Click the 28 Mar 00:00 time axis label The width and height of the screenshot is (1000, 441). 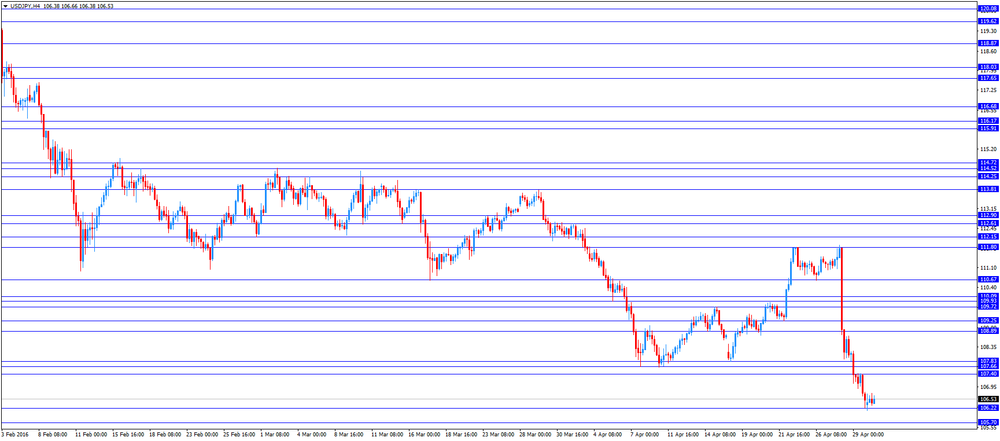(x=536, y=435)
